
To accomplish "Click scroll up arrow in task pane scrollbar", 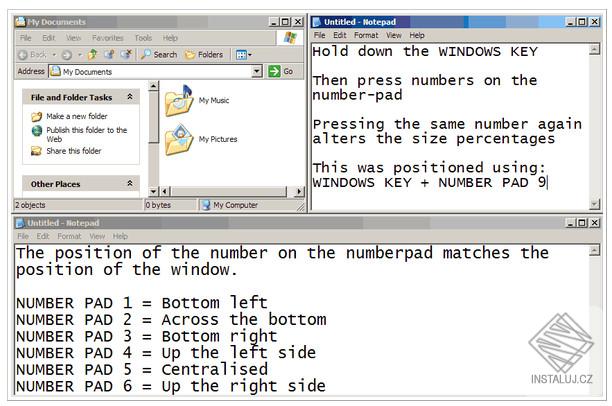I will (x=154, y=86).
